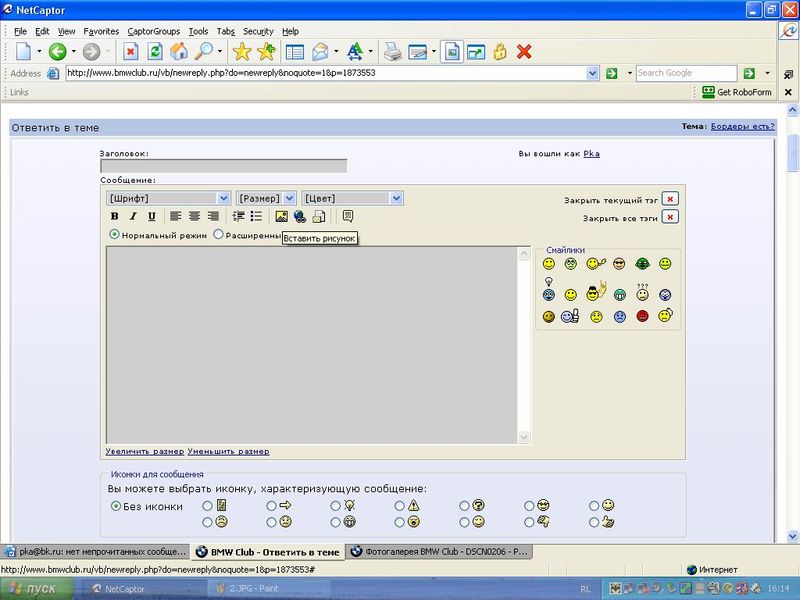Stop loading the page
800x600 pixels.
tap(131, 52)
